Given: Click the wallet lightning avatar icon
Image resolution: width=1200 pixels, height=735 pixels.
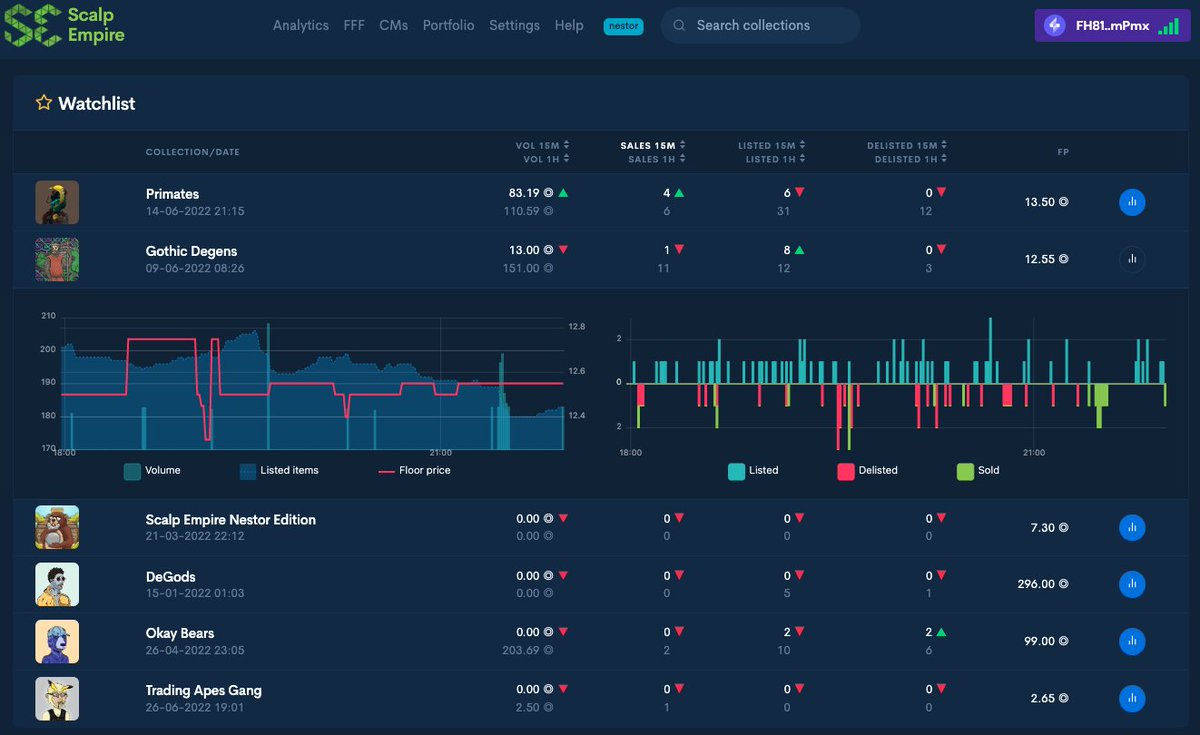Looking at the screenshot, I should coord(1054,25).
